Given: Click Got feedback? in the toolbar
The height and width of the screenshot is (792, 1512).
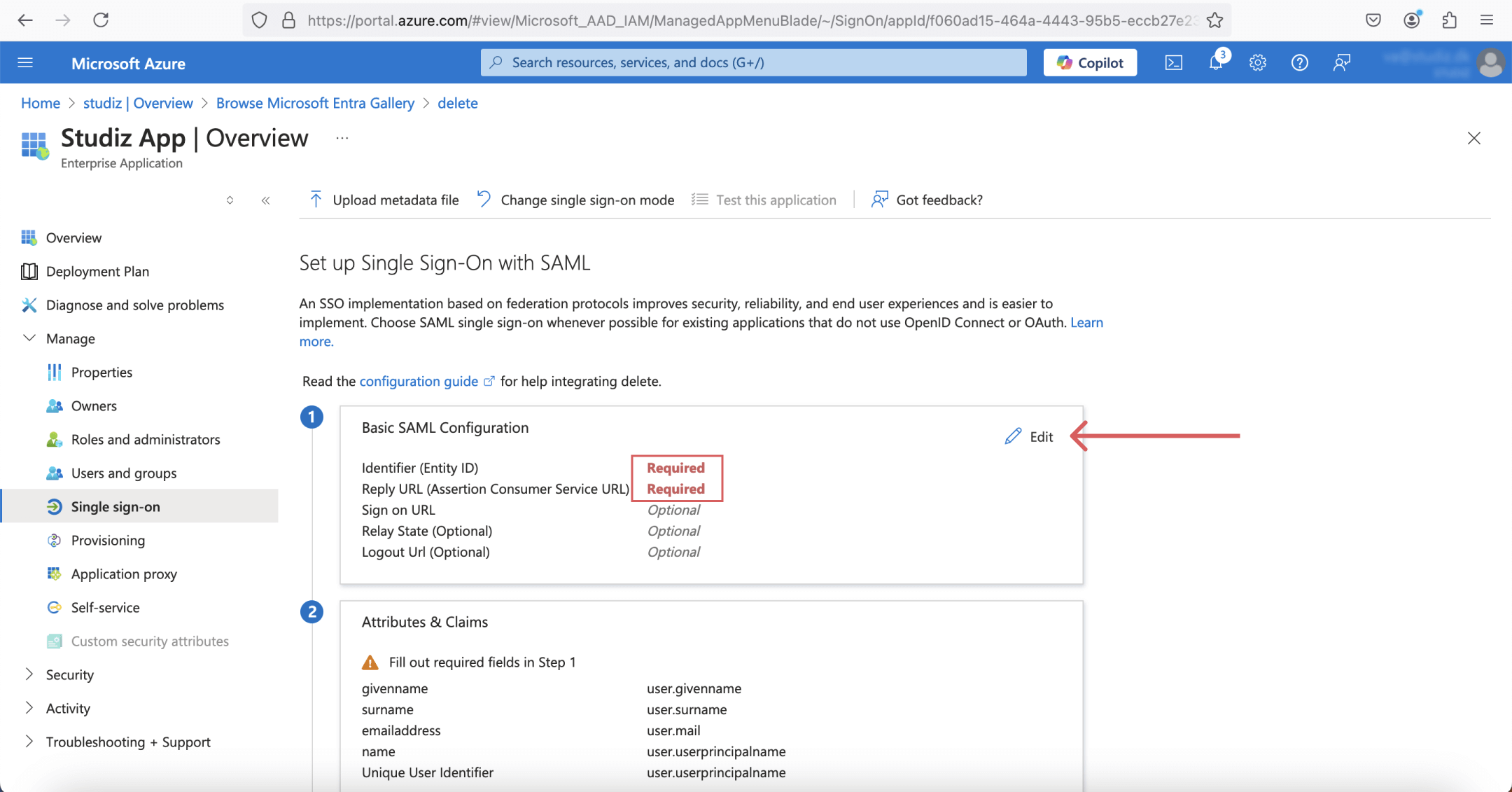Looking at the screenshot, I should [927, 200].
